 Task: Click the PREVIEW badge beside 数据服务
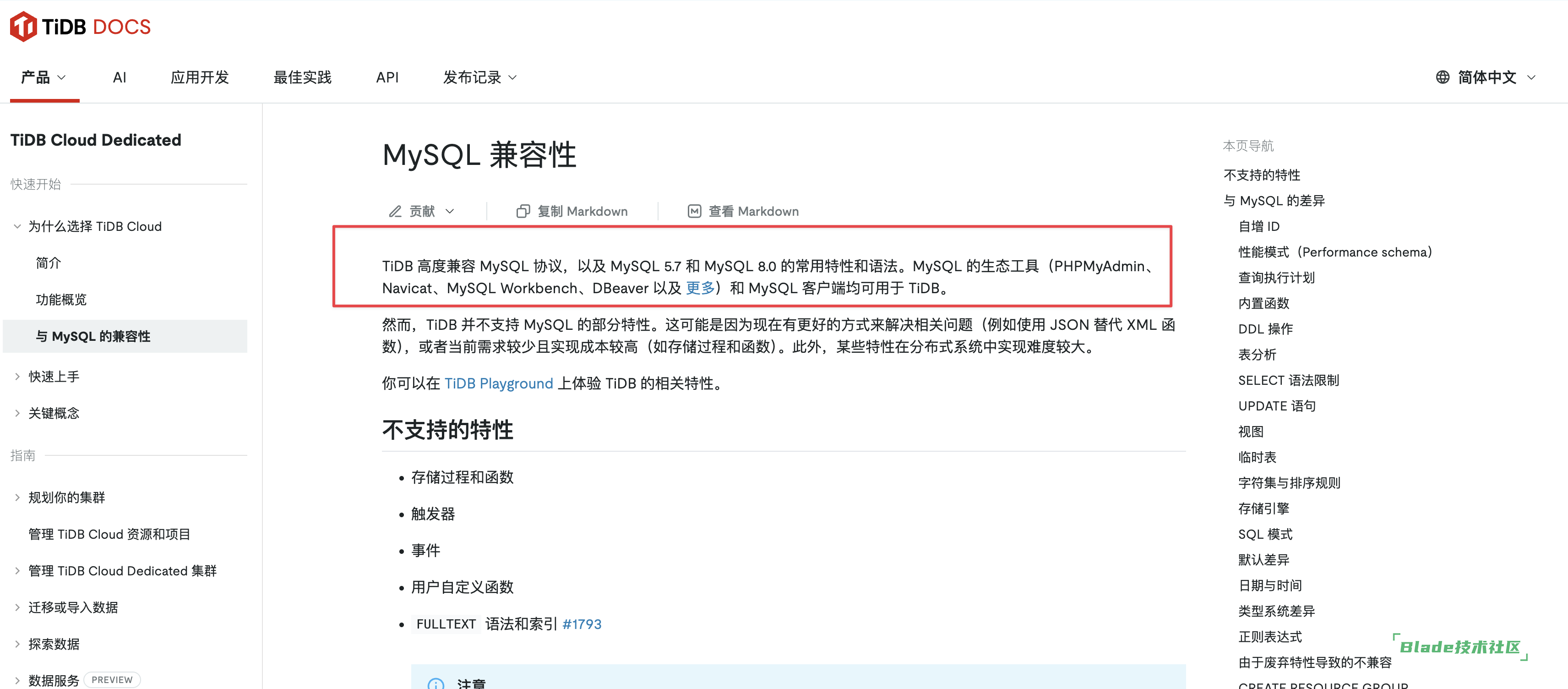[112, 680]
